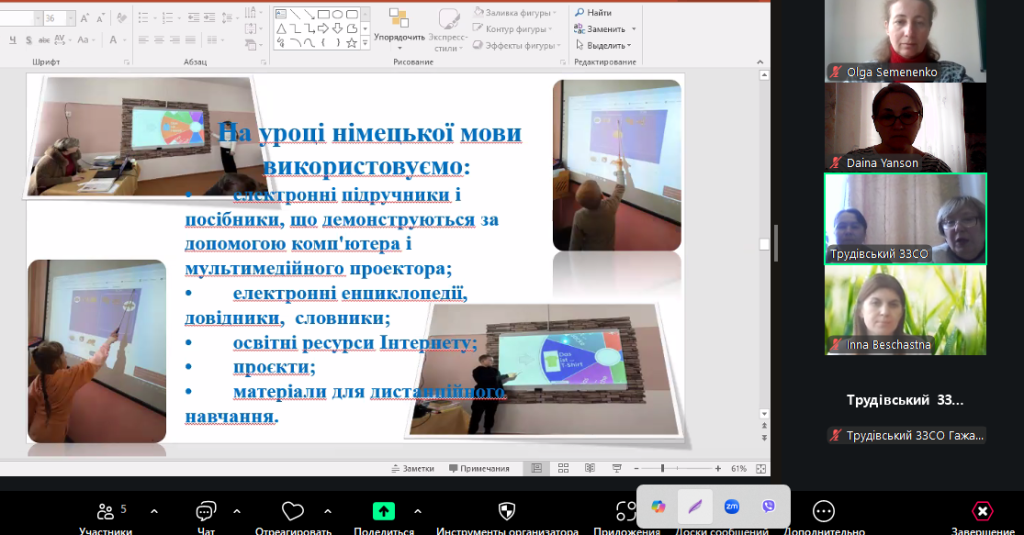1024x535 pixels.
Task: Expand arrow next to Participants
Action: (x=154, y=511)
